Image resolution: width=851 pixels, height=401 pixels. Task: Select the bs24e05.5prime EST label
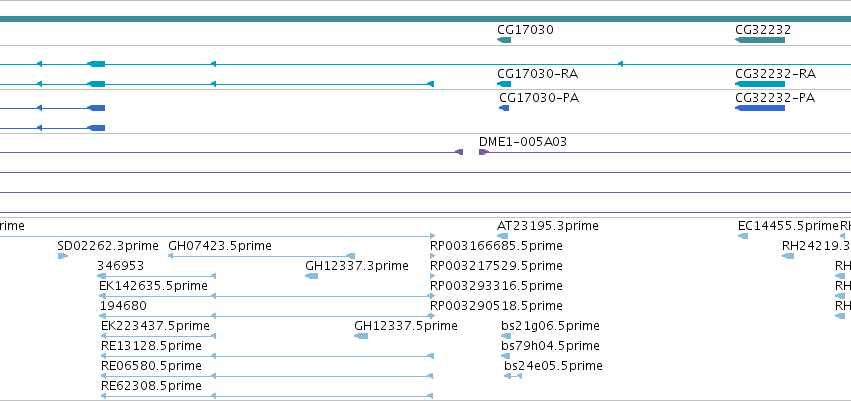[553, 366]
